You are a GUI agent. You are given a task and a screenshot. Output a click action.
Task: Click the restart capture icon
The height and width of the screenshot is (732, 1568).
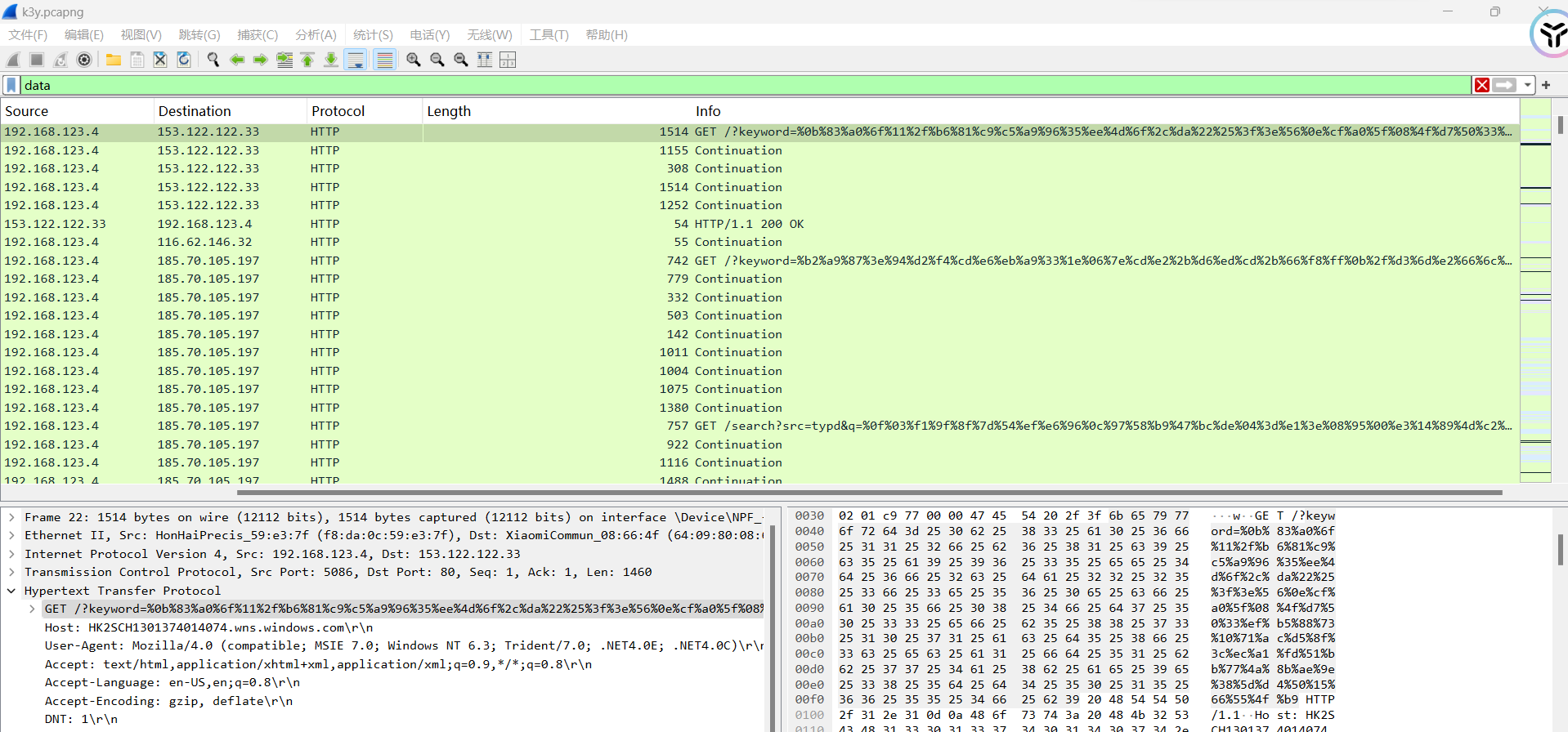click(60, 60)
